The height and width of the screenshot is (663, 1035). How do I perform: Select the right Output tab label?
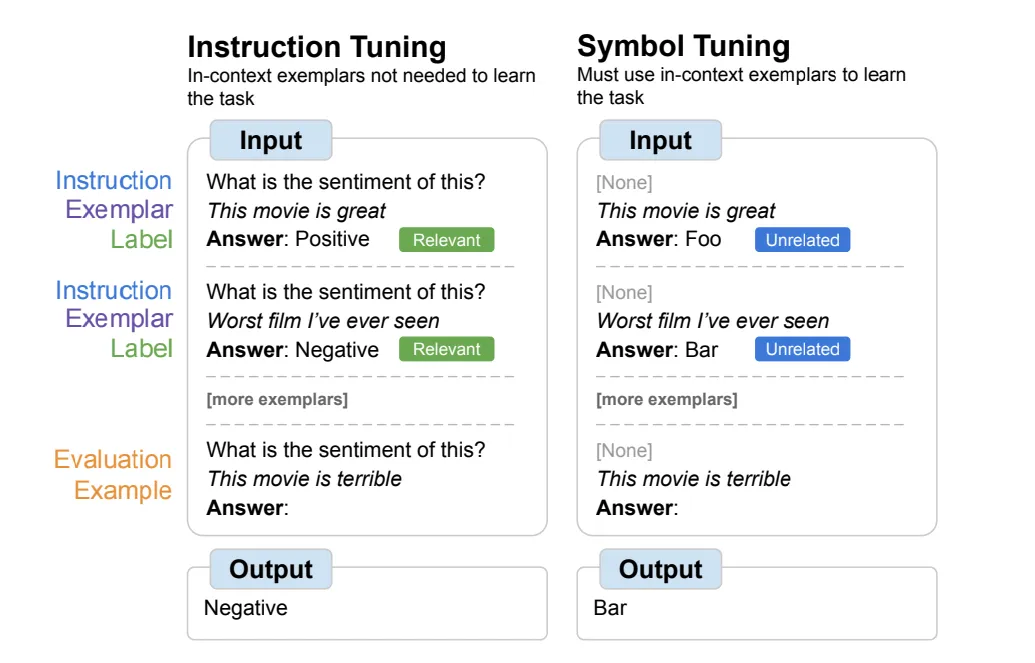[660, 569]
